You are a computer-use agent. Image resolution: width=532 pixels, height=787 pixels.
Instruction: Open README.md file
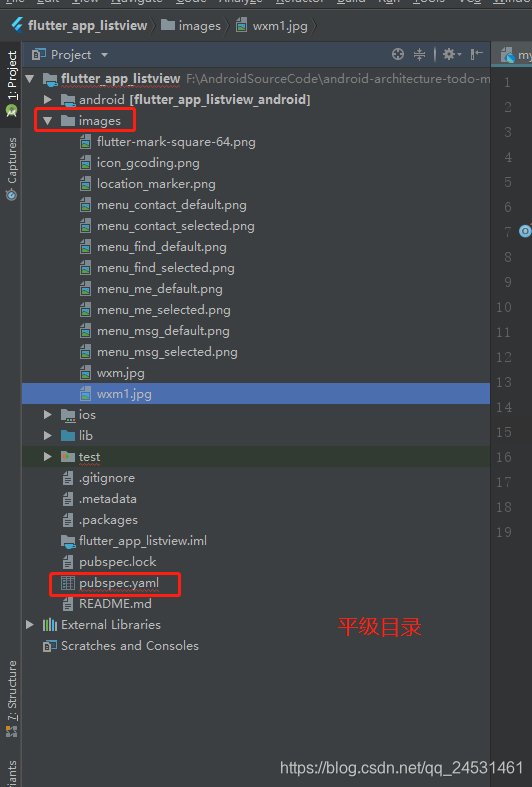pyautogui.click(x=115, y=604)
